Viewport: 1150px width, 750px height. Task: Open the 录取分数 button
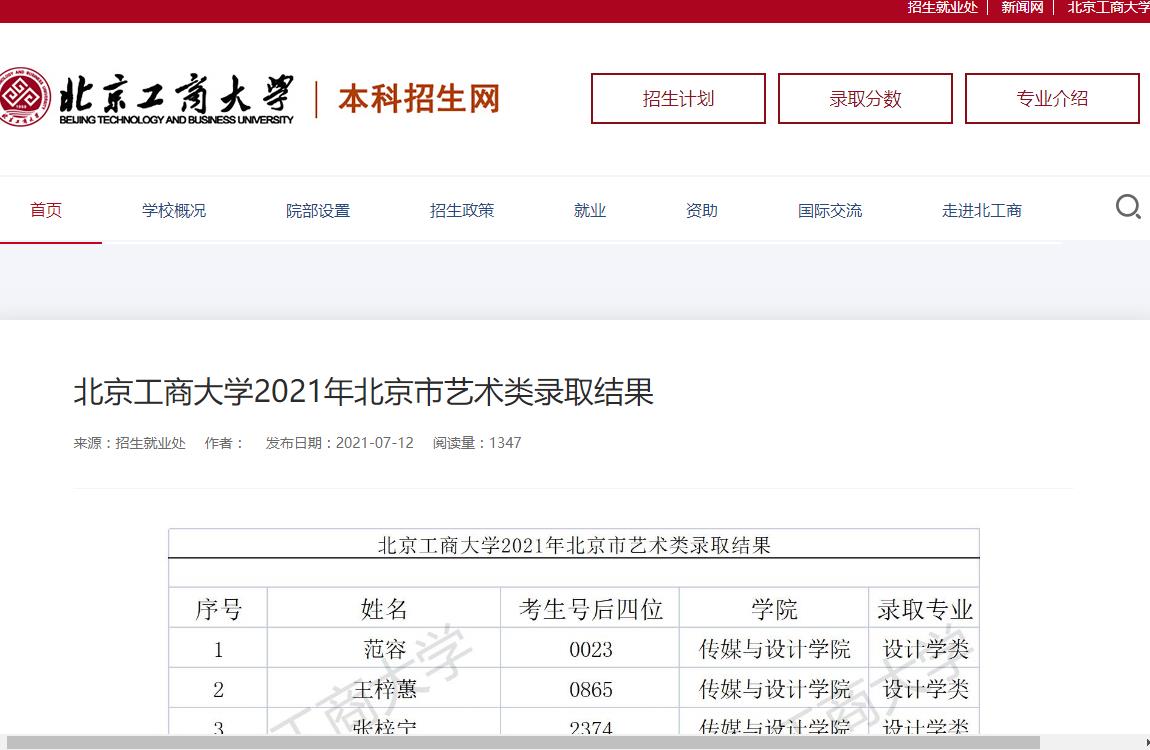tap(865, 99)
